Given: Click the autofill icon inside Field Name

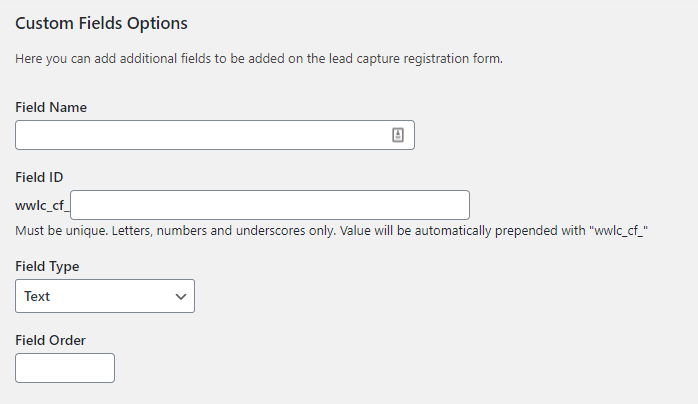Looking at the screenshot, I should [x=397, y=136].
